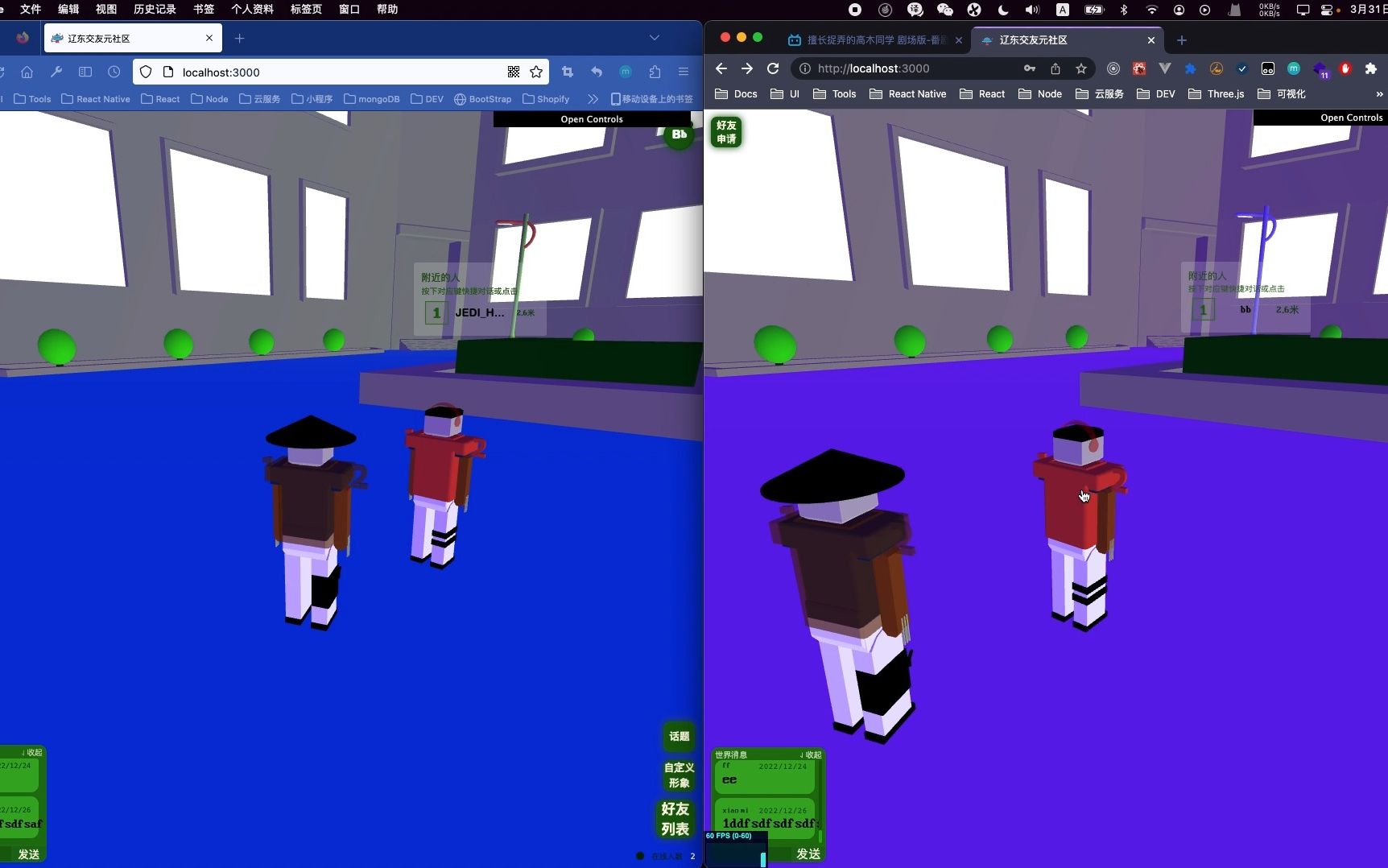Reload page in right Chrome window
1388x868 pixels.
coord(773,68)
